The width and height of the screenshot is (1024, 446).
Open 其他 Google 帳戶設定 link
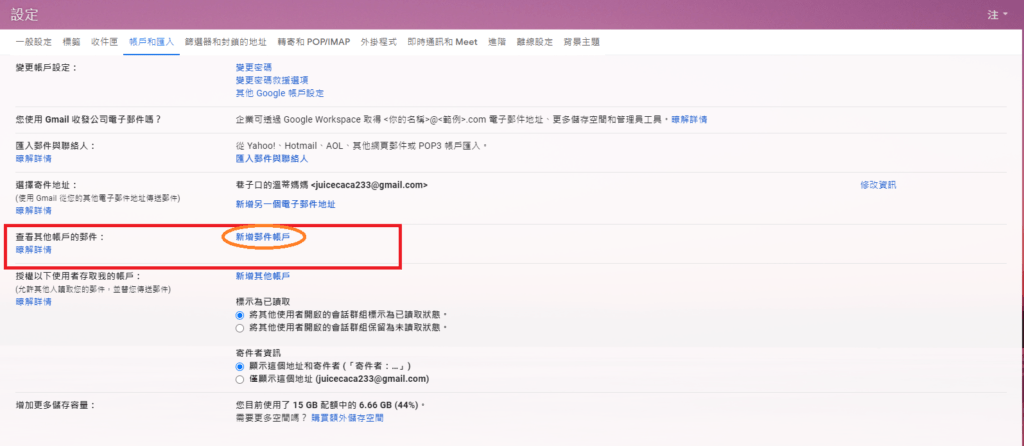point(280,93)
